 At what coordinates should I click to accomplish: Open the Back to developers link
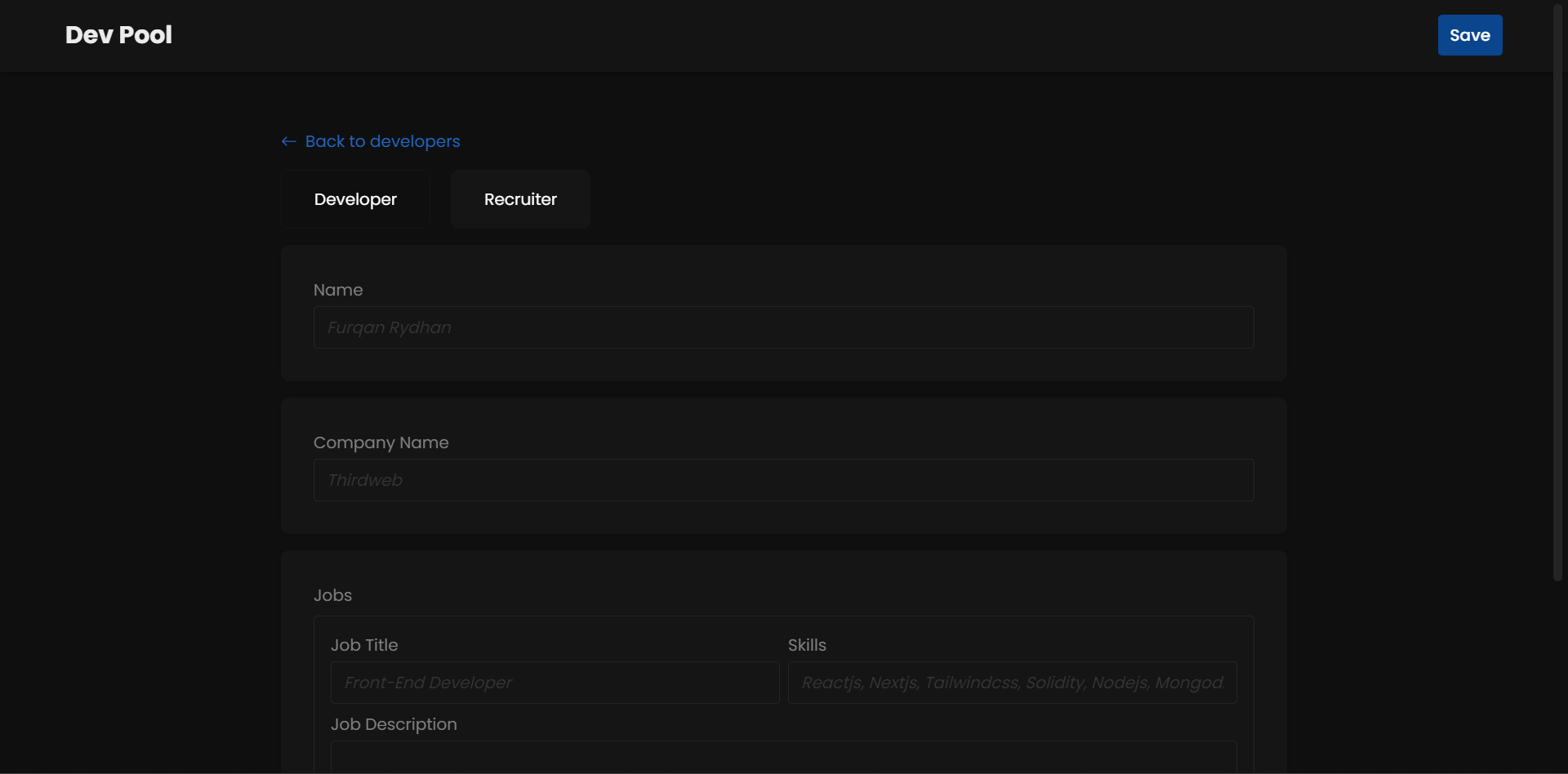coord(382,141)
